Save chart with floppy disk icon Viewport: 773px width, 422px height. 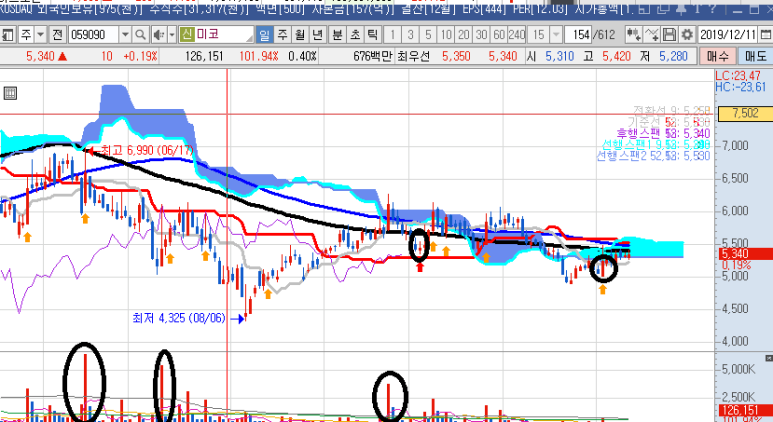[669, 35]
